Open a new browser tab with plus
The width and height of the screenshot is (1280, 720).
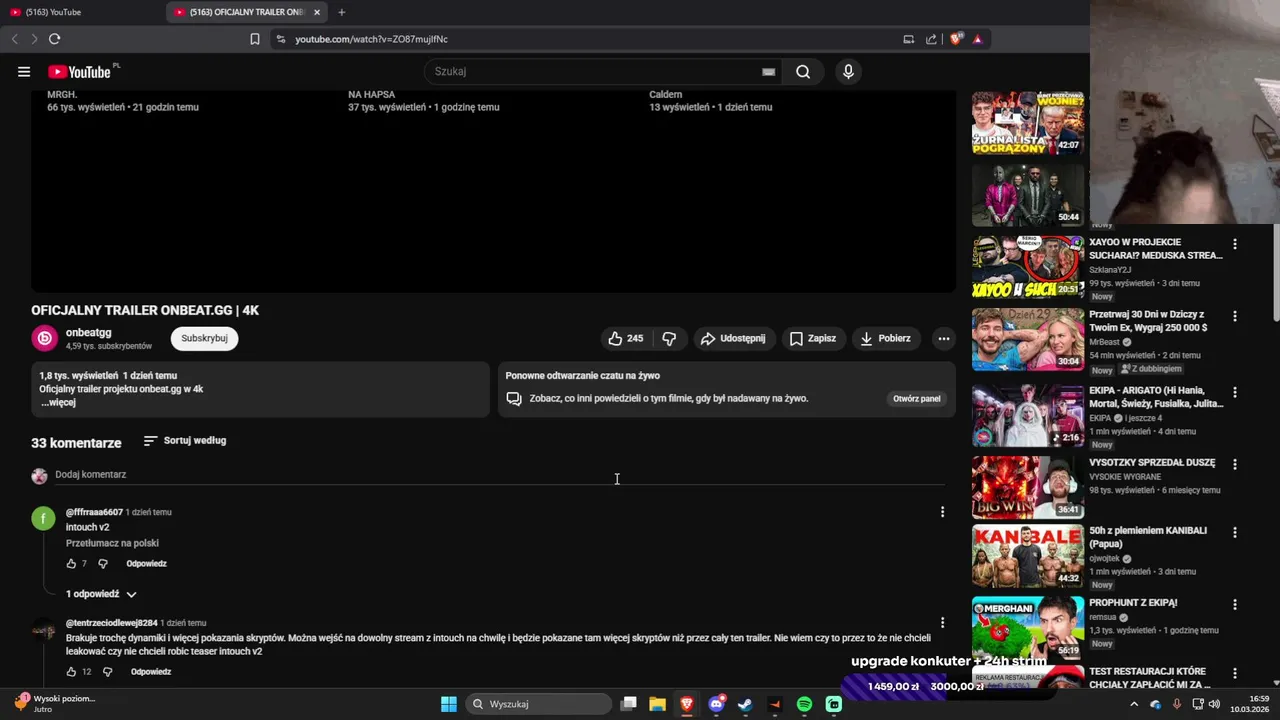pos(341,12)
